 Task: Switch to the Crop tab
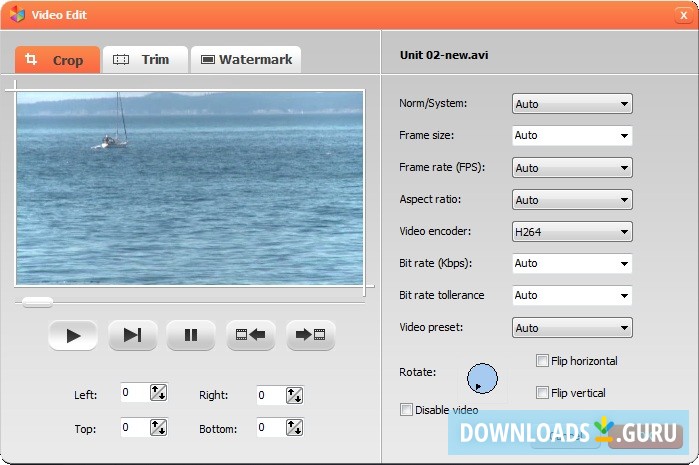click(x=58, y=60)
